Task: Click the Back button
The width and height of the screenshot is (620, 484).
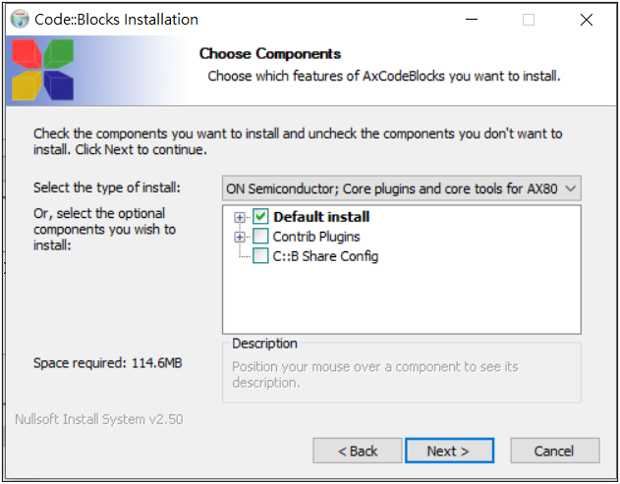Action: click(357, 450)
